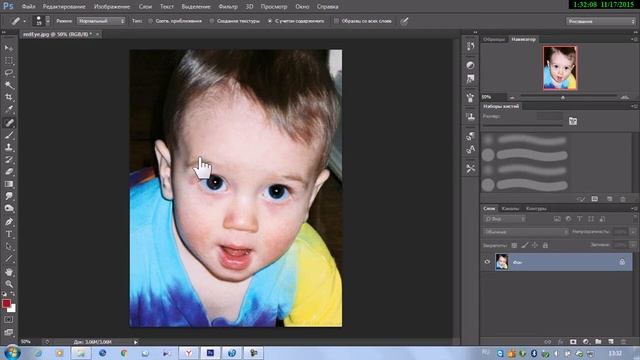This screenshot has height=360, width=640.
Task: Select the Rectangular Marquee tool
Action: click(x=9, y=60)
